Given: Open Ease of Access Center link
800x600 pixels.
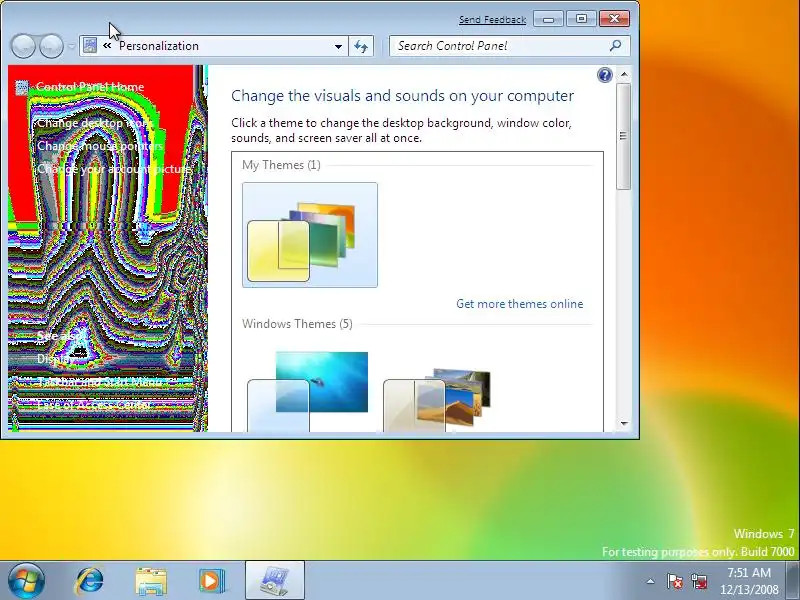Looking at the screenshot, I should click(x=94, y=405).
